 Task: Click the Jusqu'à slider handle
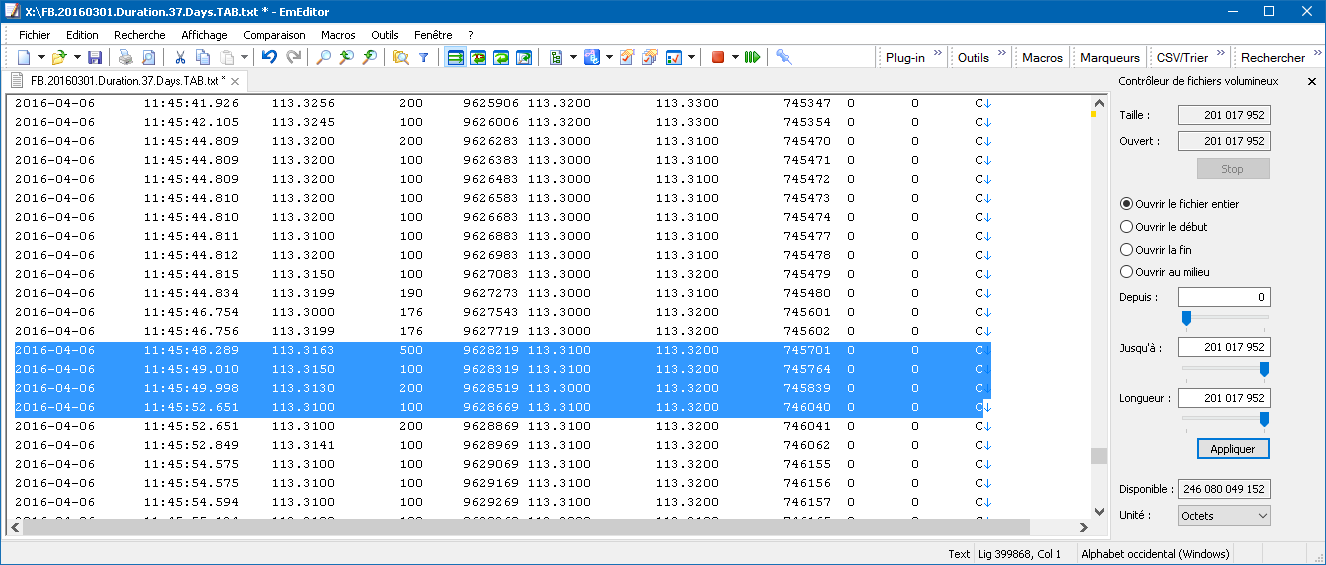[1264, 370]
